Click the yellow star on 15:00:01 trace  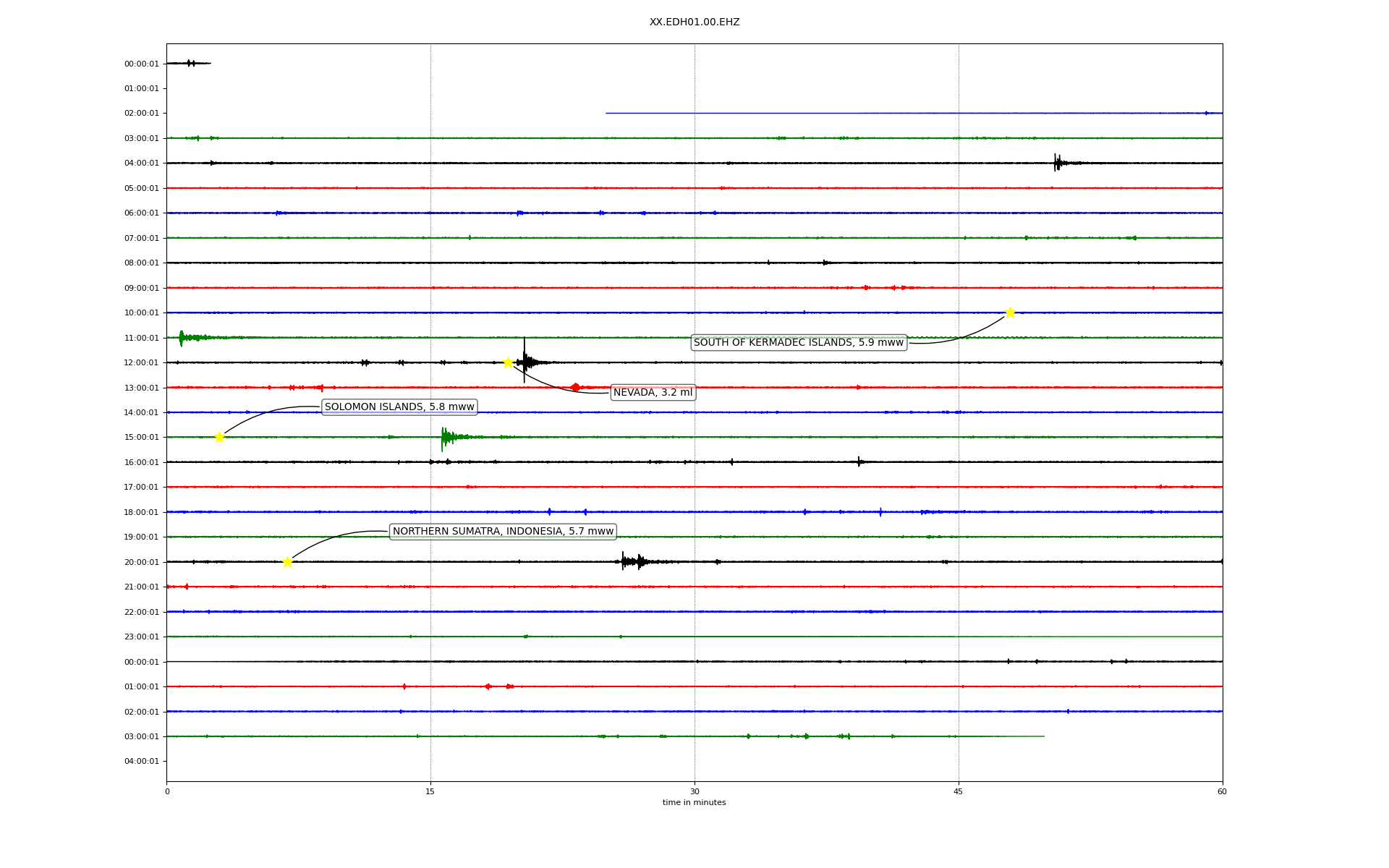(219, 437)
